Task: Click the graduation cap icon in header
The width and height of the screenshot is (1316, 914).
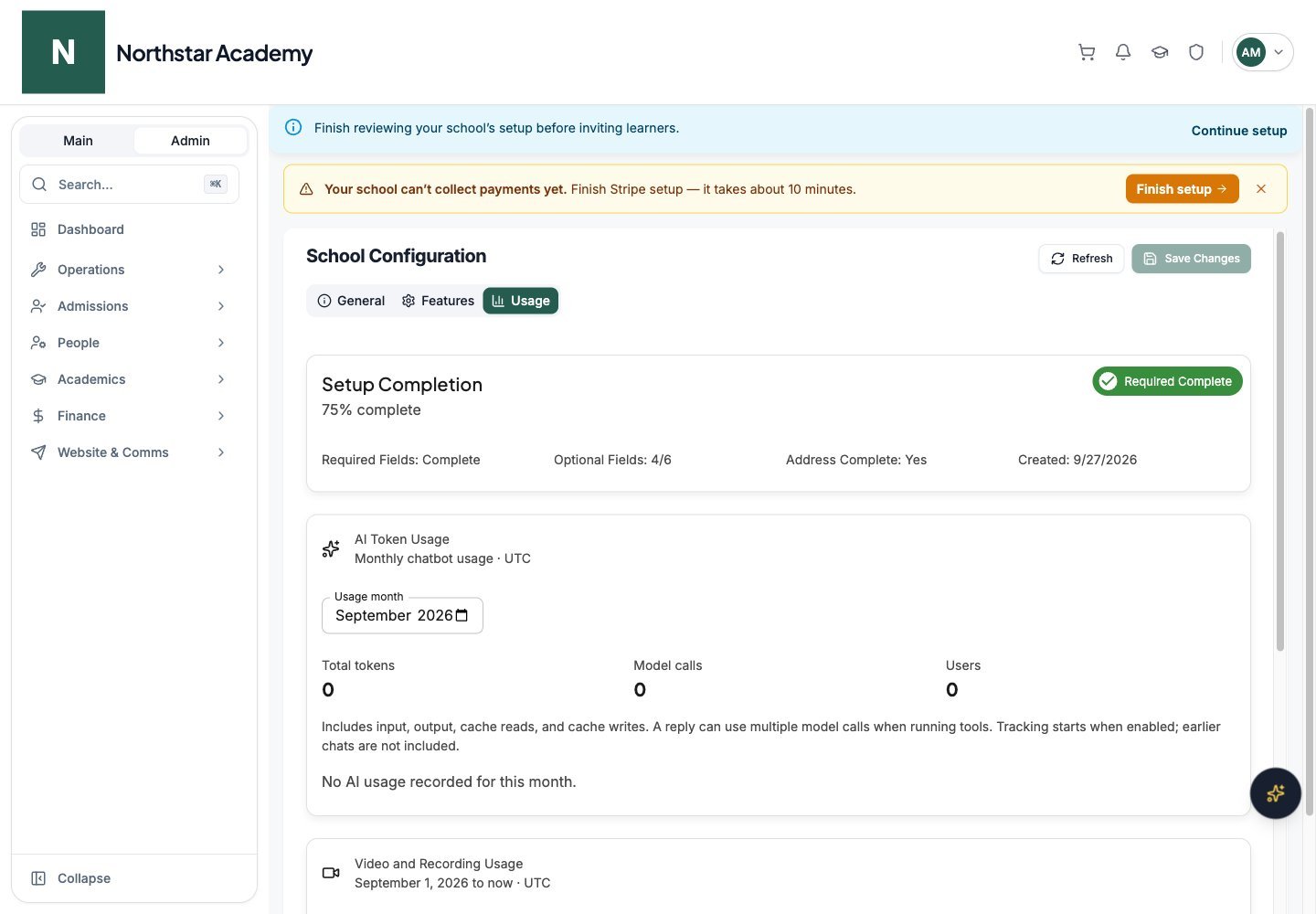Action: (1160, 52)
